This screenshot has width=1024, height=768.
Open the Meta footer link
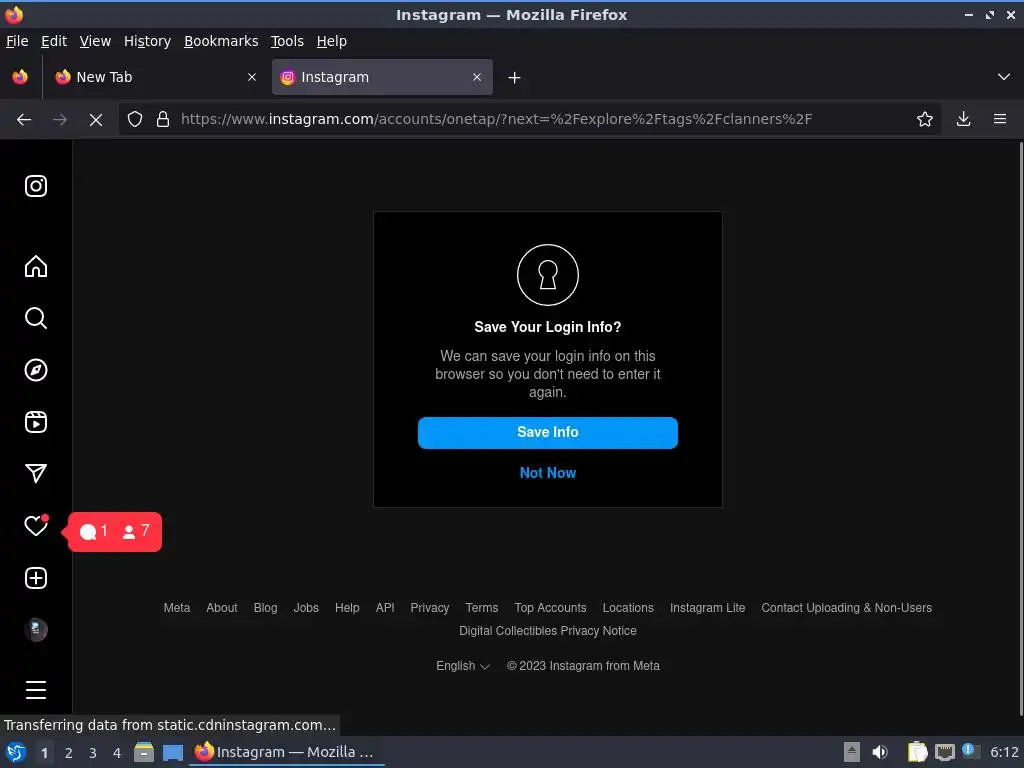click(177, 608)
